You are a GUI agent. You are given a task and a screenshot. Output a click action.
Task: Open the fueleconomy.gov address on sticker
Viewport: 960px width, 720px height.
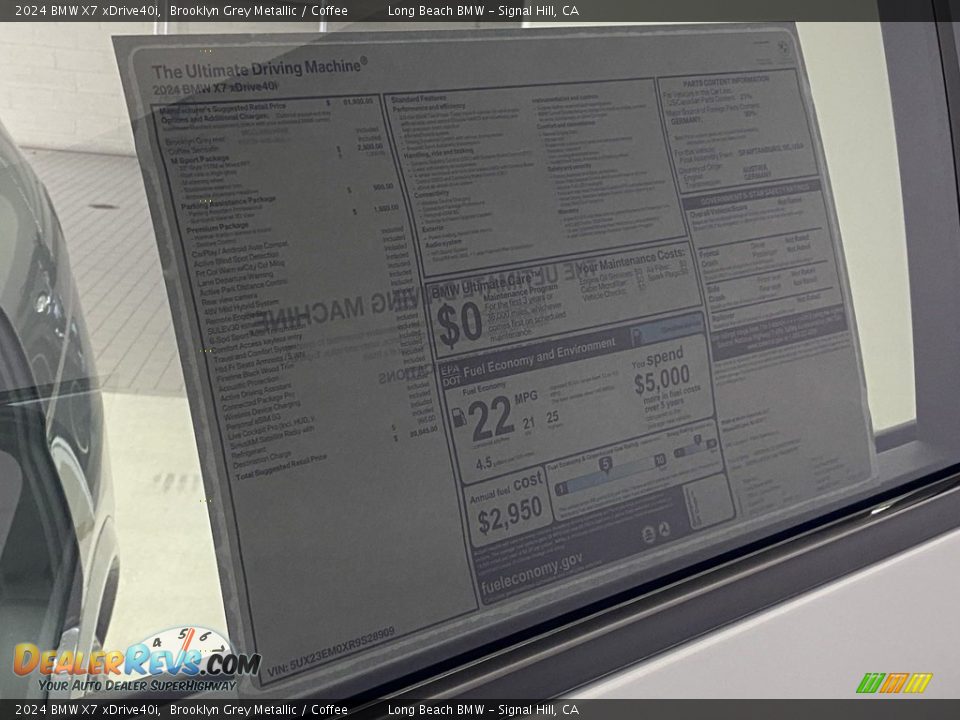[x=531, y=574]
